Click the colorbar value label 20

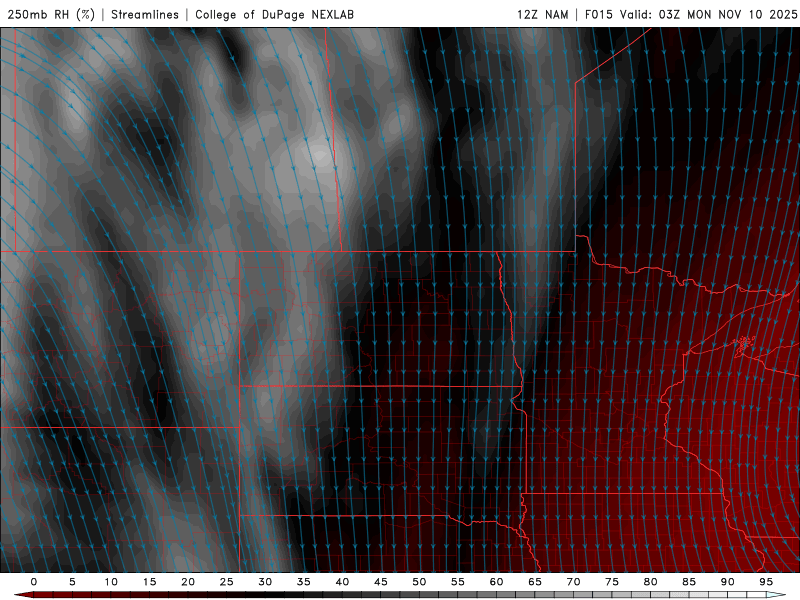(x=188, y=582)
